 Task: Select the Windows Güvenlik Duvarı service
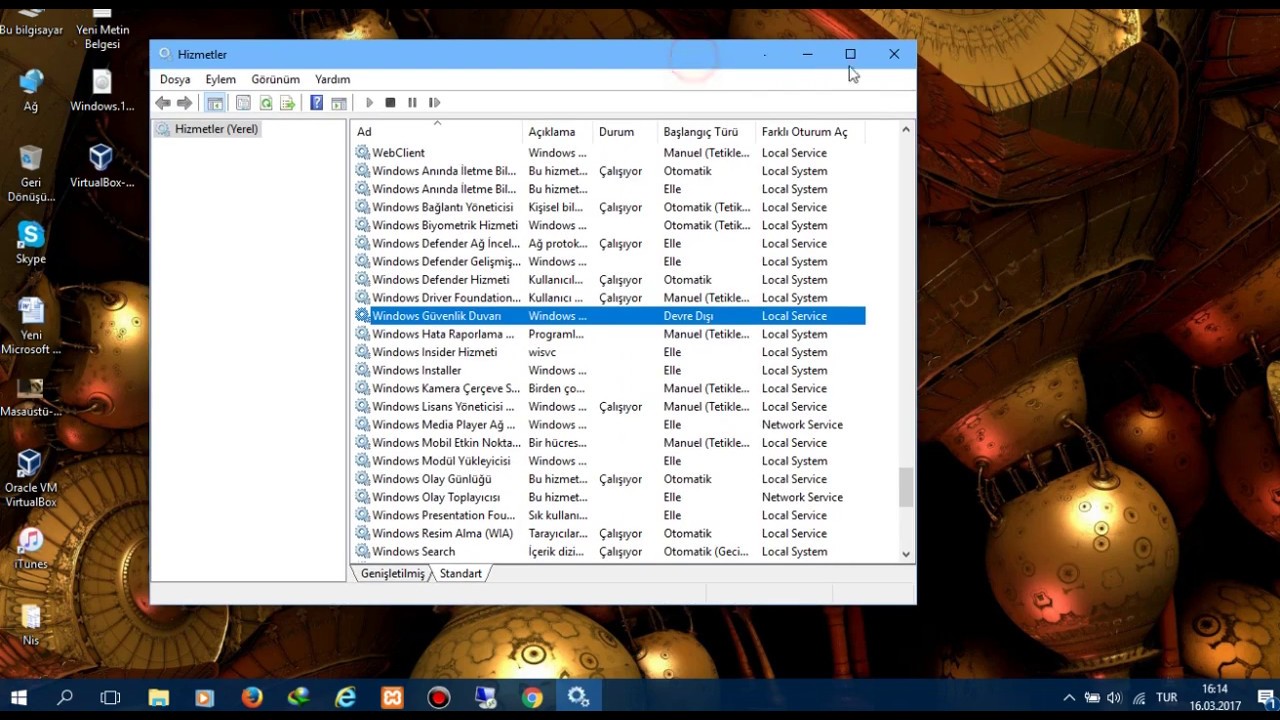pyautogui.click(x=609, y=316)
